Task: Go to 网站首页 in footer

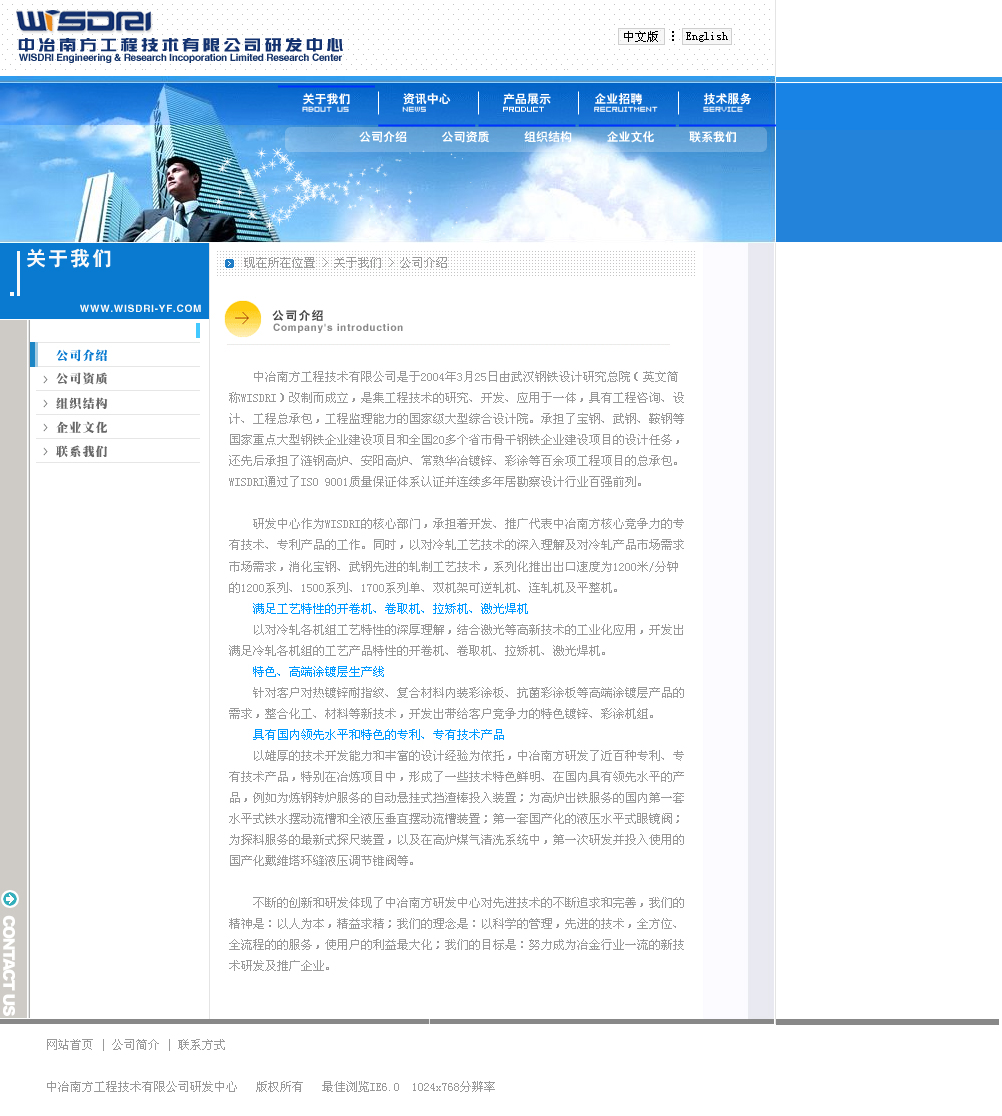Action: coord(70,1045)
